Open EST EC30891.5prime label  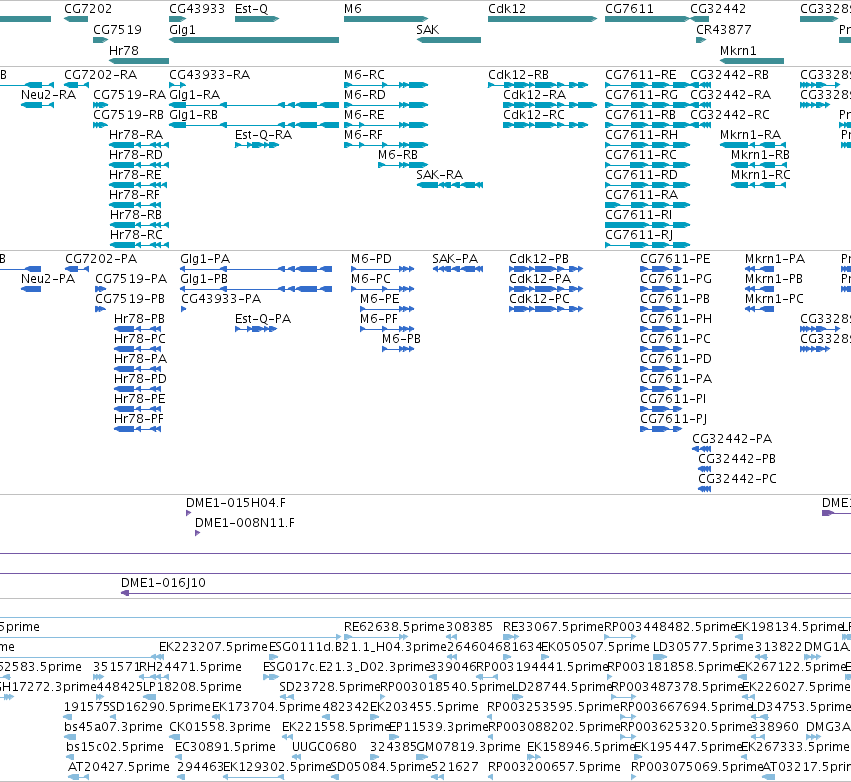225,747
